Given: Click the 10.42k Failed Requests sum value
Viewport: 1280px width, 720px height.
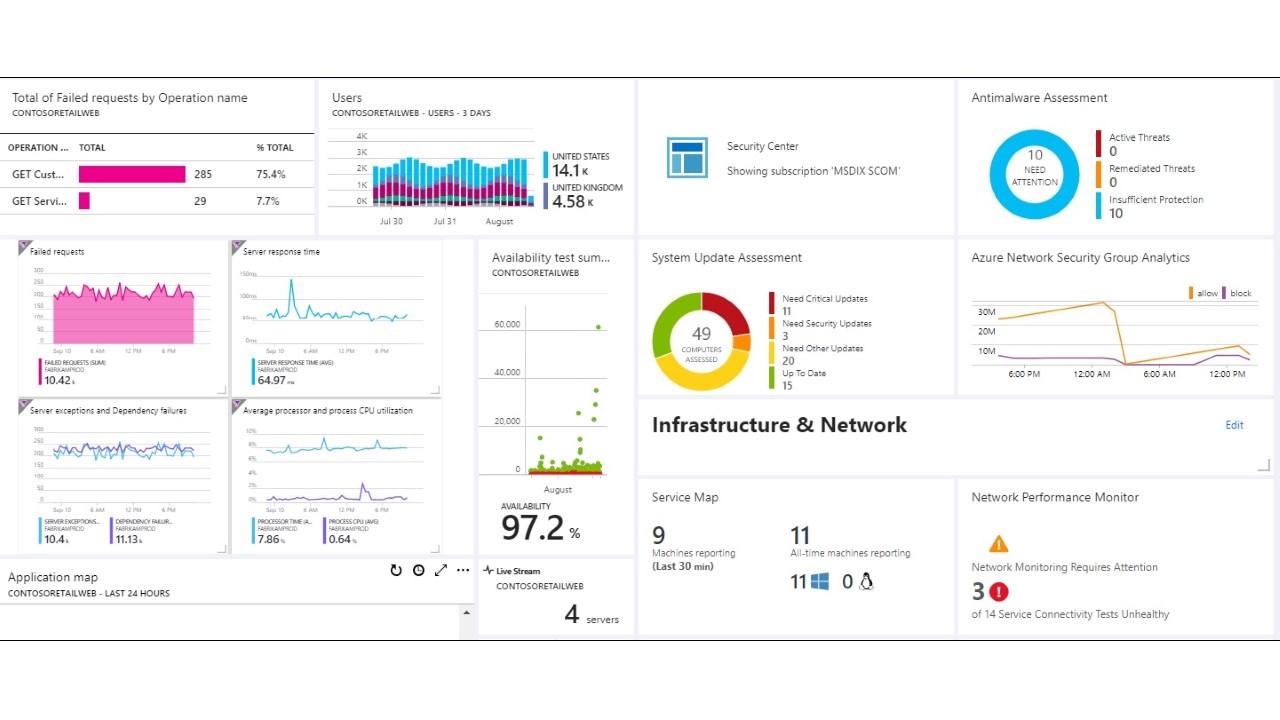Looking at the screenshot, I should pos(59,380).
